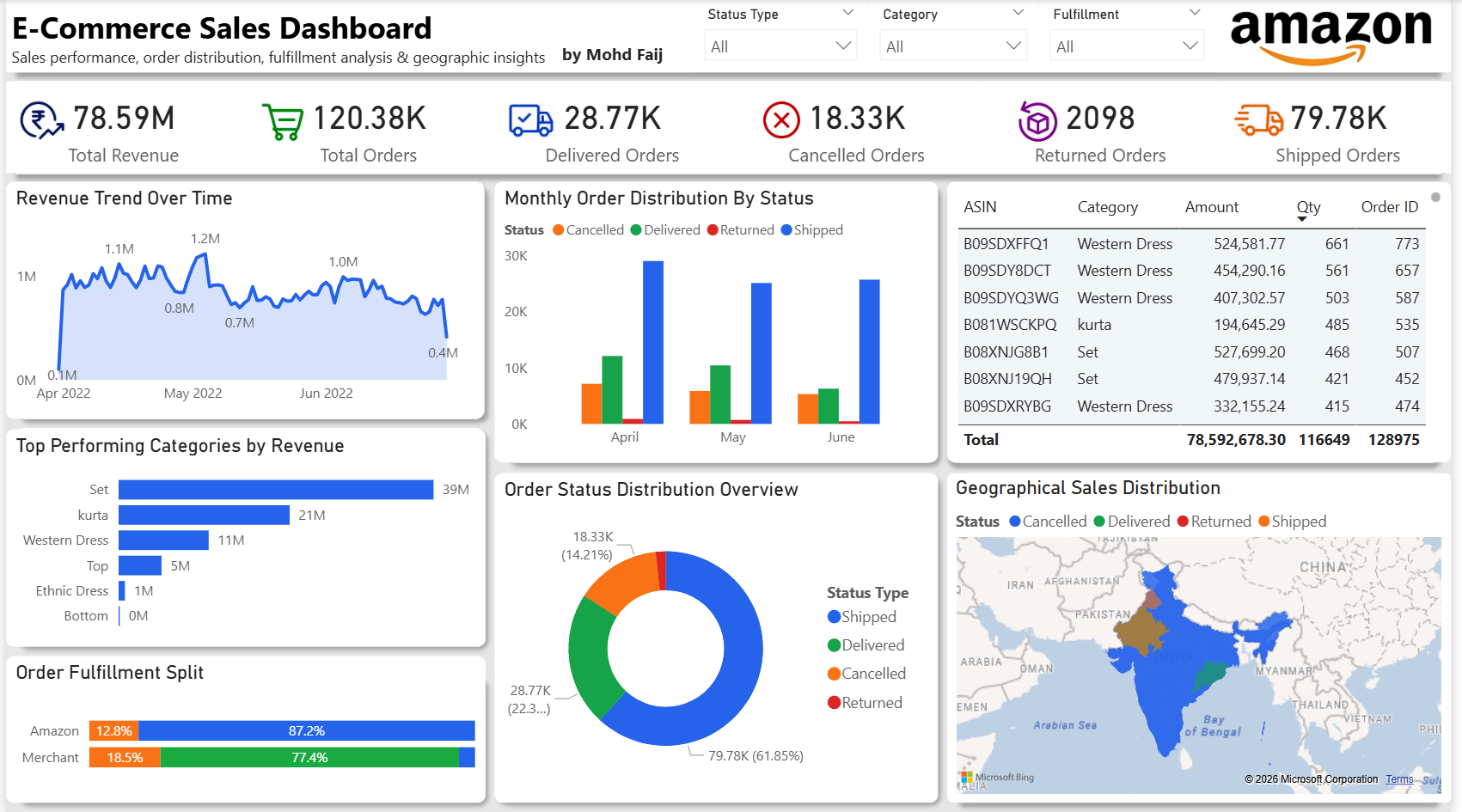Select table row B08XNJ19QH

1191,379
